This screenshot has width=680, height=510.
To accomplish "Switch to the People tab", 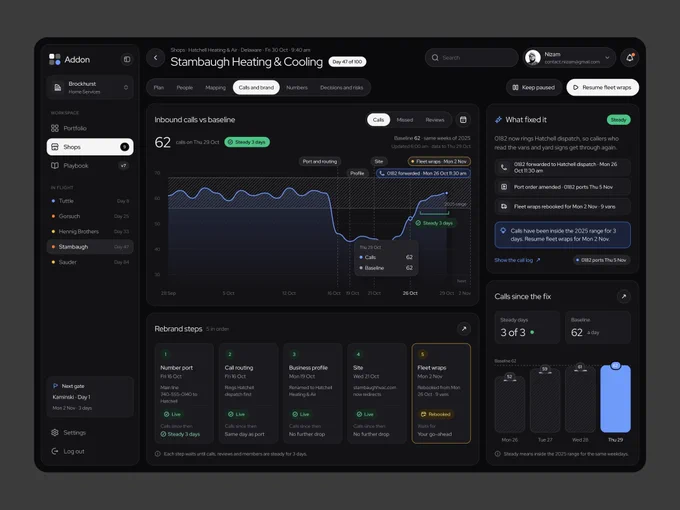I will tap(185, 88).
